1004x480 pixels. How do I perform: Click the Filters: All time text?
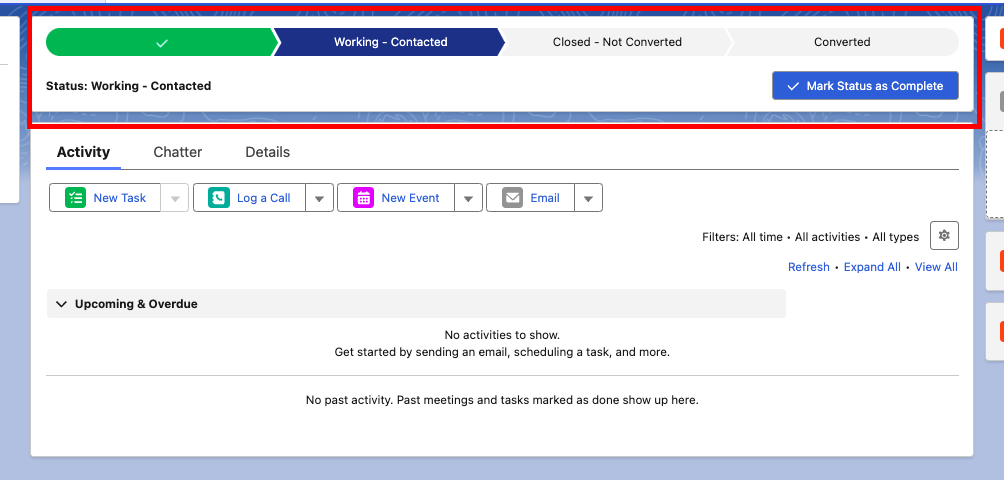click(742, 237)
